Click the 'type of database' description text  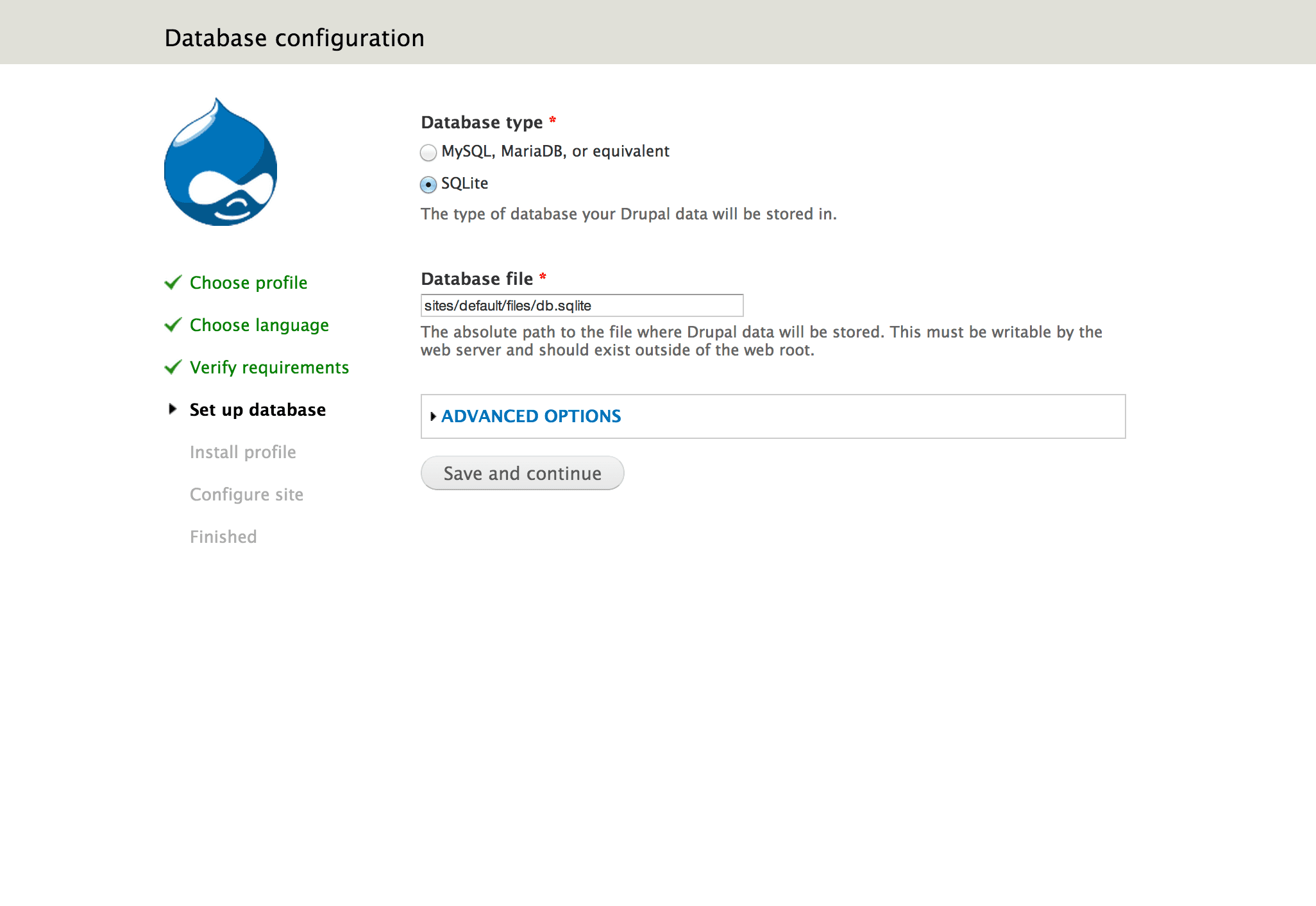628,214
